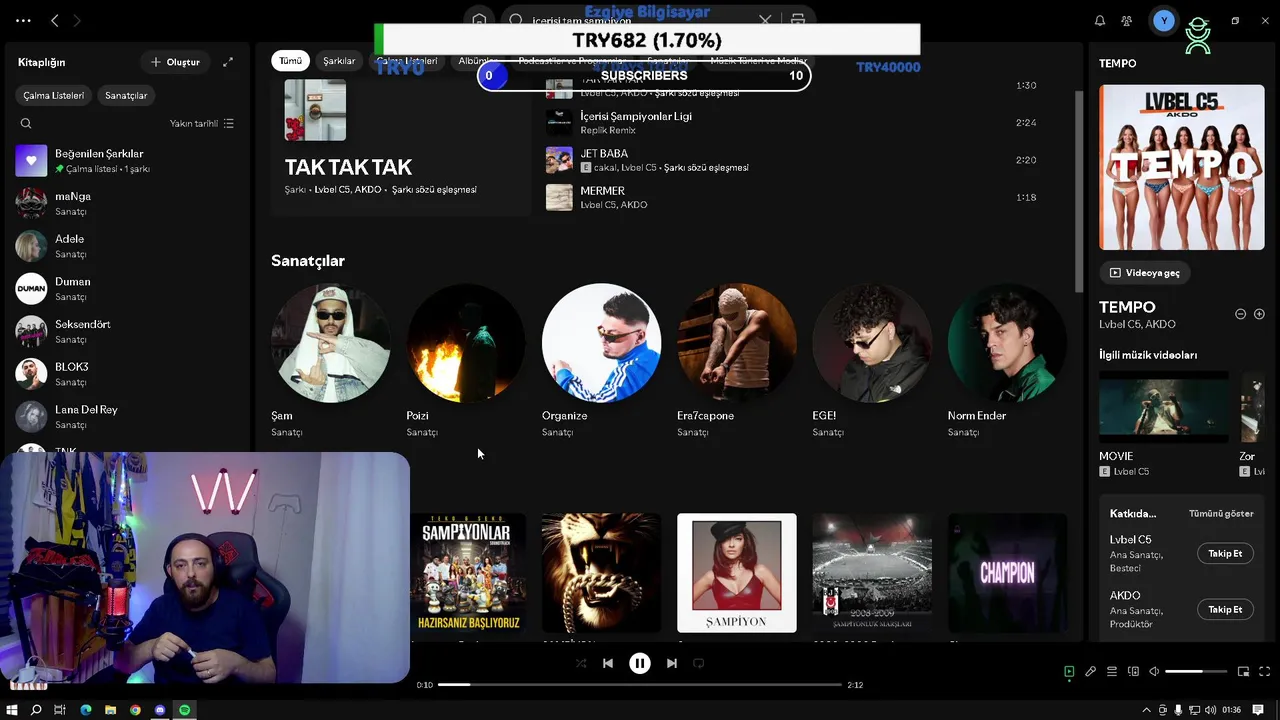This screenshot has height=720, width=1280.
Task: Filter library by Çalma Listeleri
Action: point(54,95)
